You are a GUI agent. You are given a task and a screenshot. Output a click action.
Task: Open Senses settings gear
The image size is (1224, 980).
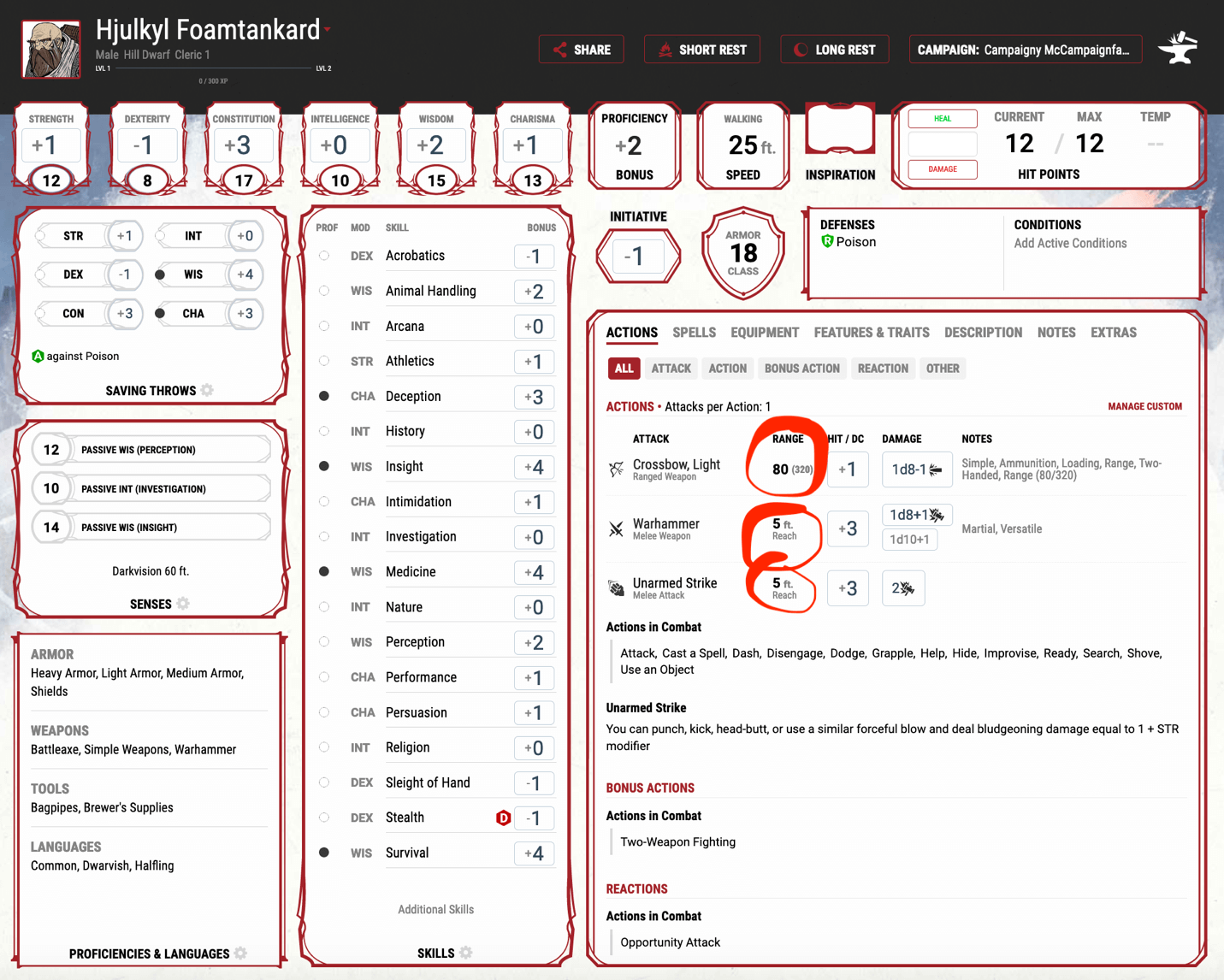pos(183,604)
